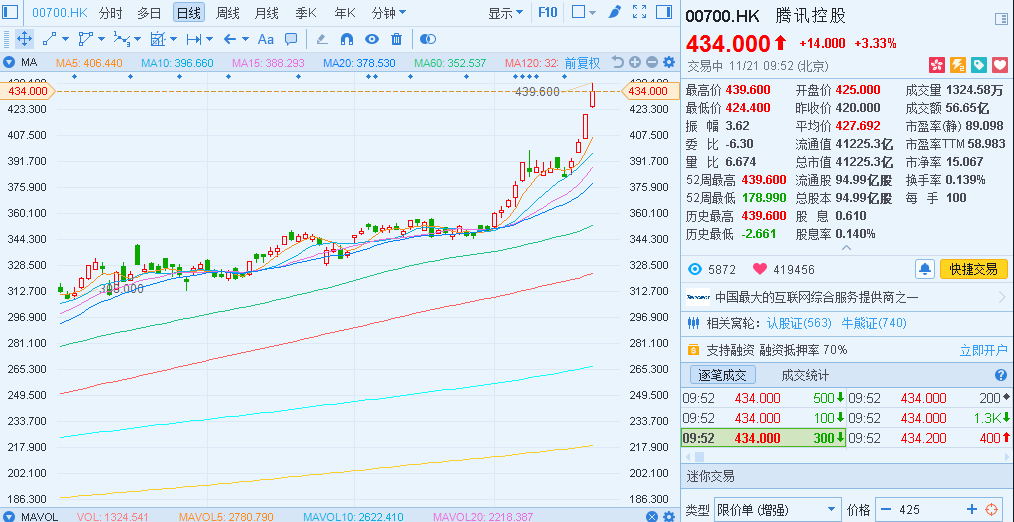This screenshot has width=1014, height=522.
Task: Increase price with plus stepper
Action: (971, 509)
